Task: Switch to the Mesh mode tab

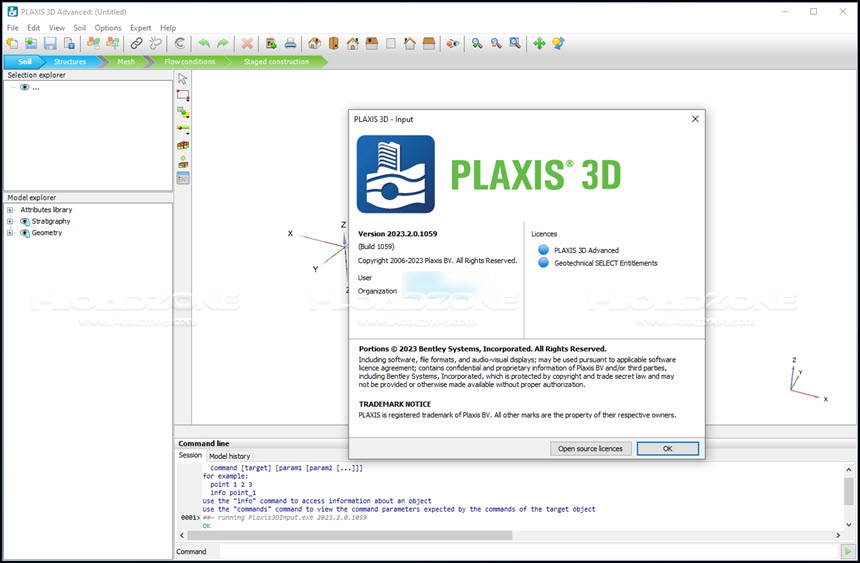Action: click(x=126, y=61)
